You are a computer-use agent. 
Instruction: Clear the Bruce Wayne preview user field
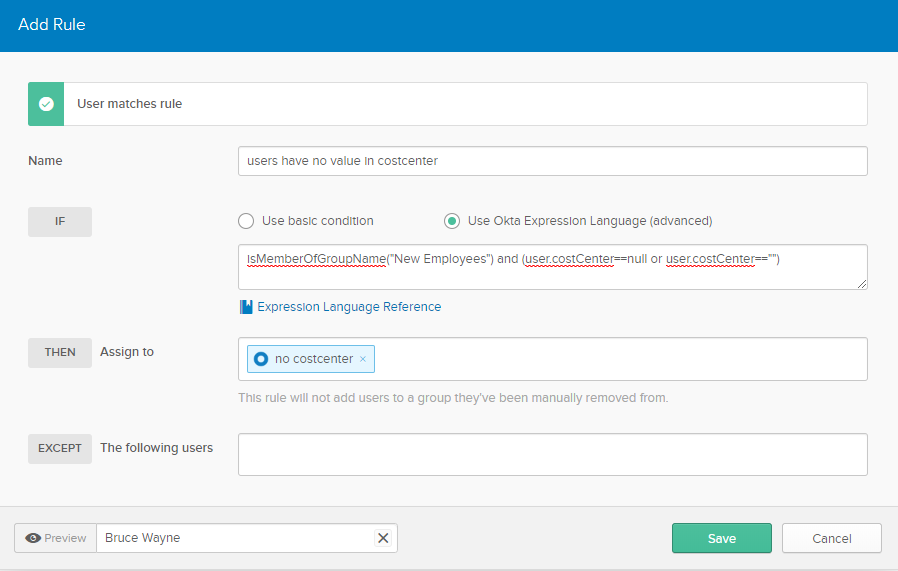382,538
